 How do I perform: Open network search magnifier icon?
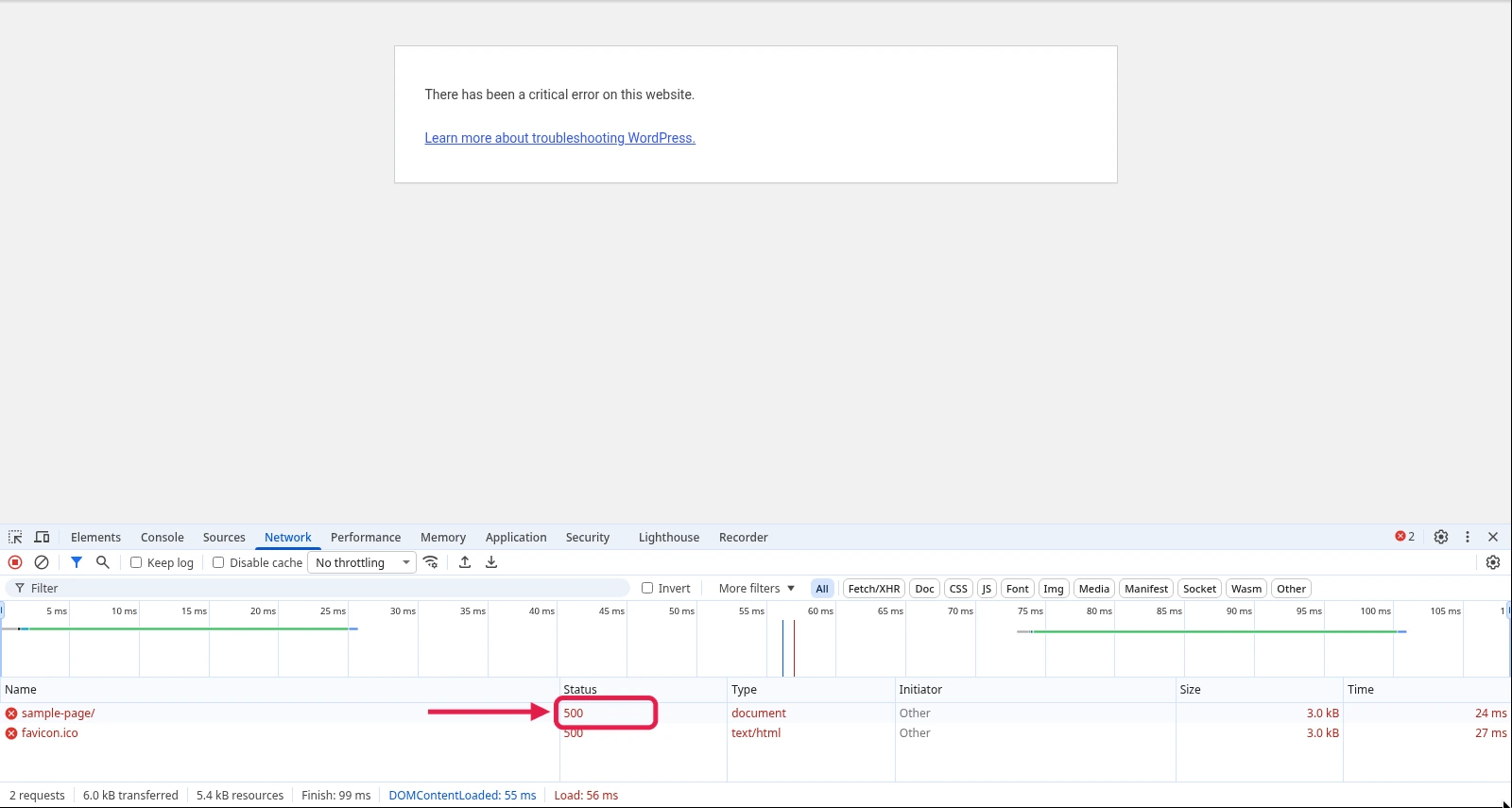pos(103,562)
